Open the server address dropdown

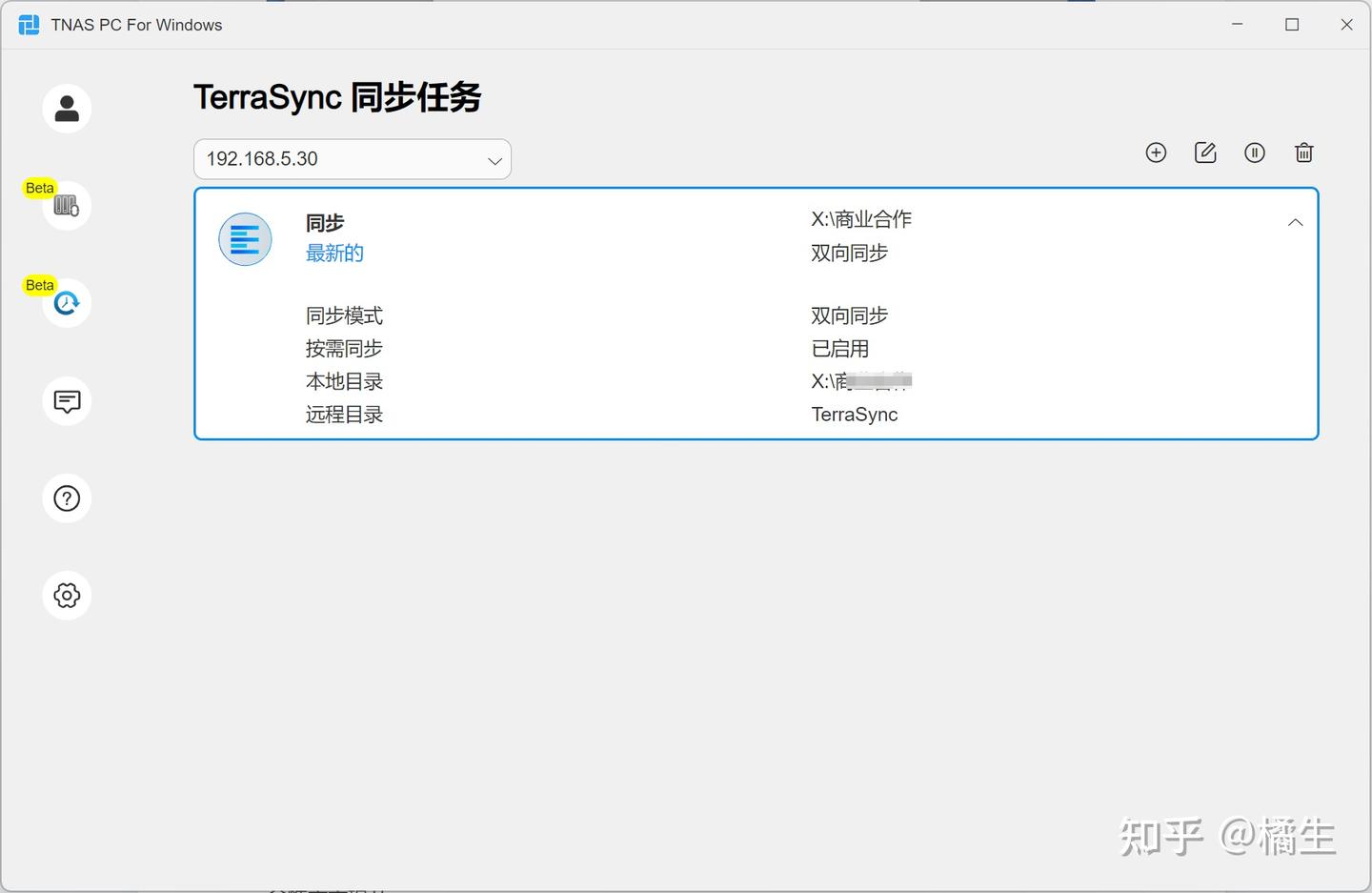coord(494,160)
